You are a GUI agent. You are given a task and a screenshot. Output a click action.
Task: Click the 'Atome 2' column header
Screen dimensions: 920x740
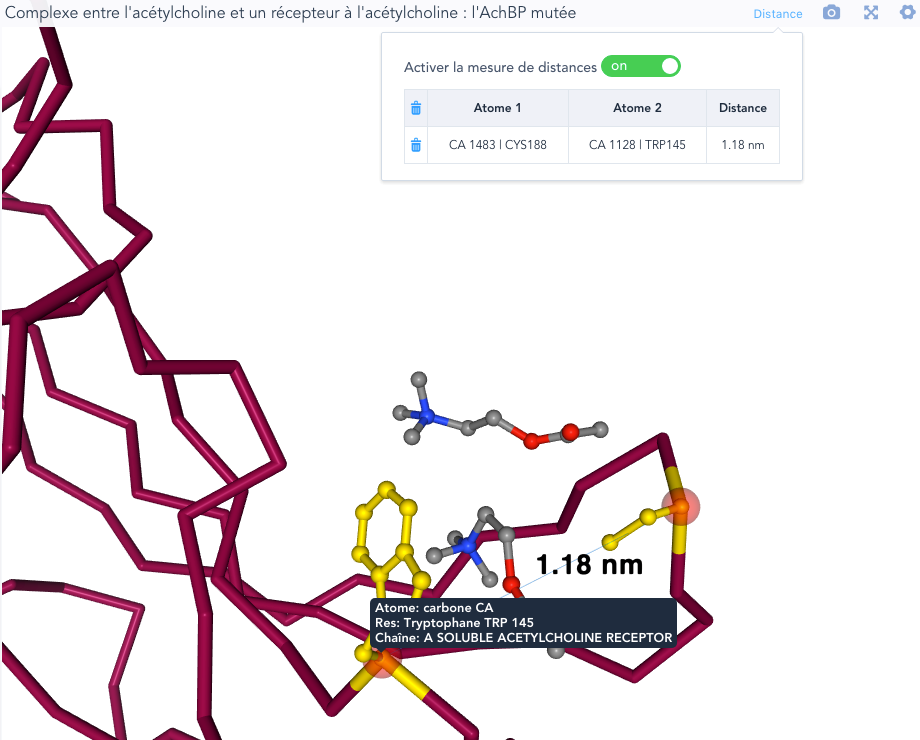637,108
